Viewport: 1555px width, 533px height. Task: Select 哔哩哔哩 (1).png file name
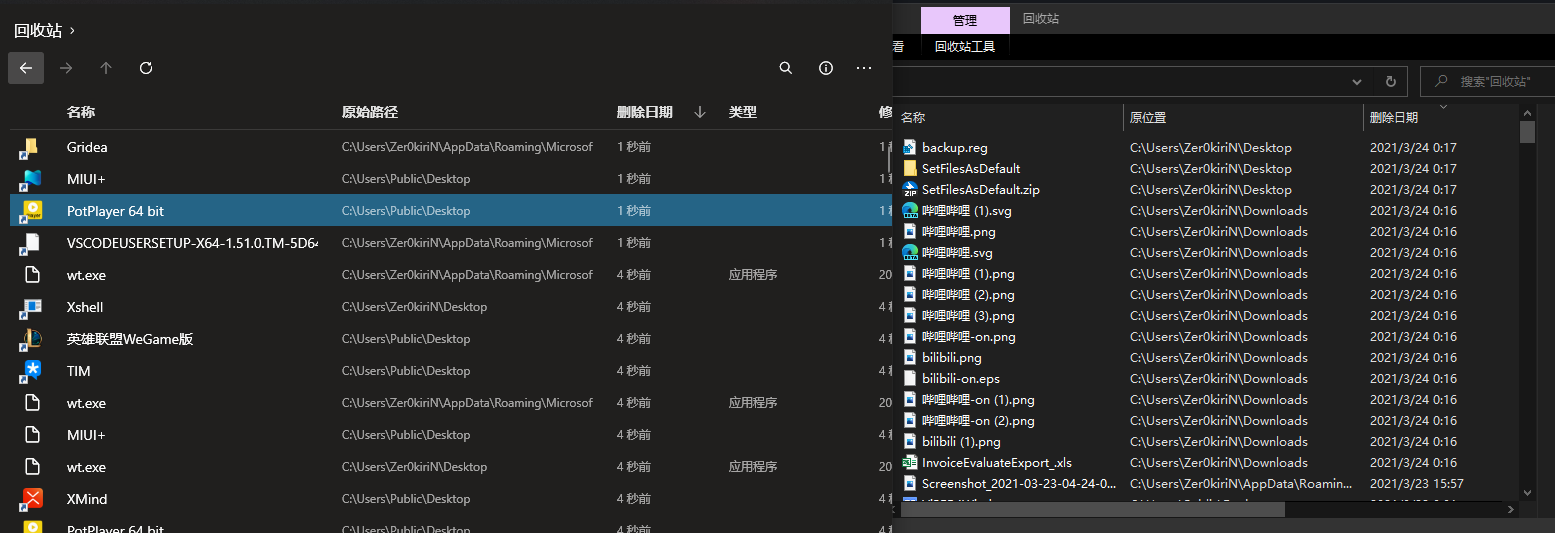[x=968, y=274]
